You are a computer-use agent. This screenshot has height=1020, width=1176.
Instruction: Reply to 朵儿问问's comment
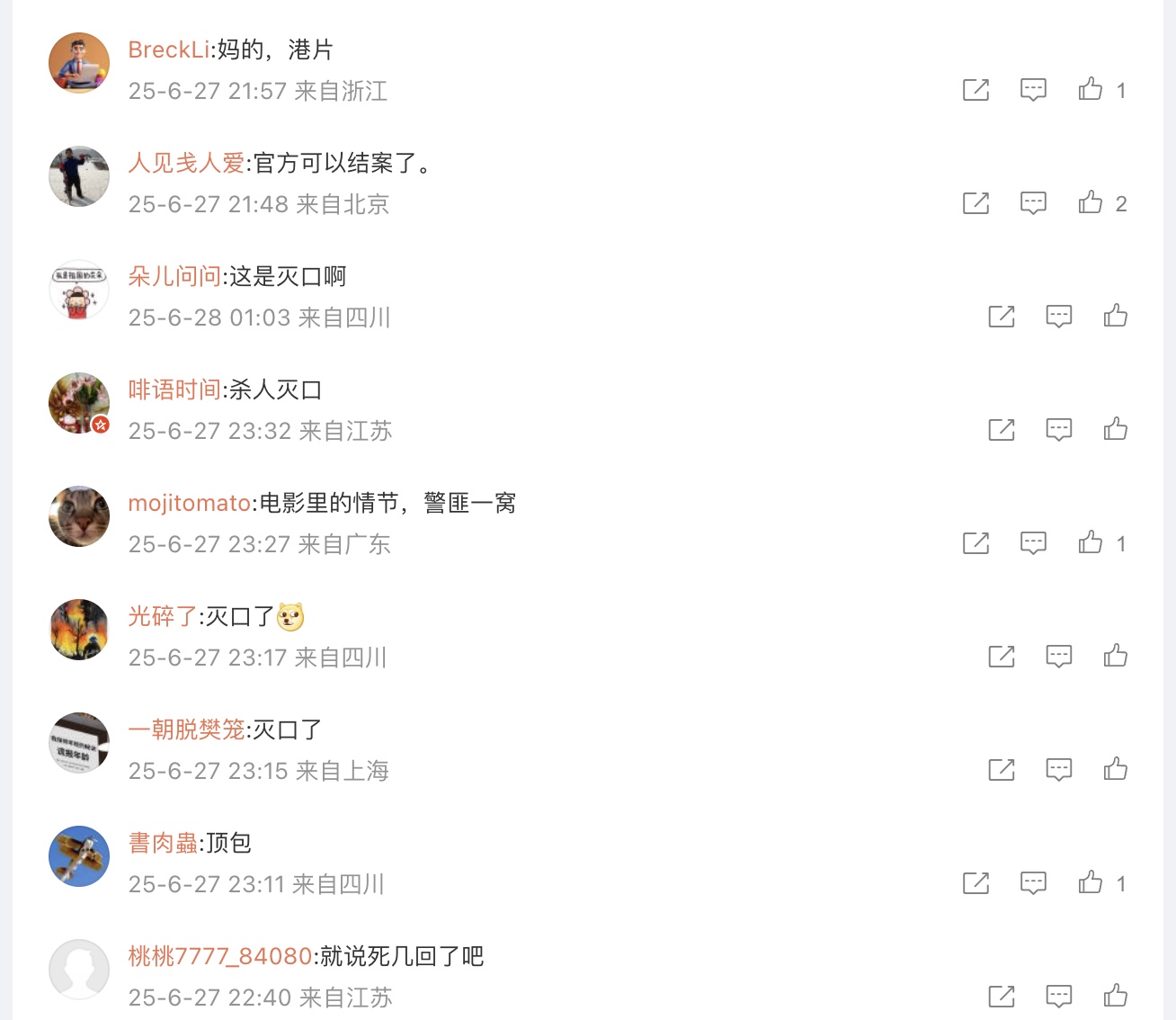pos(1058,316)
